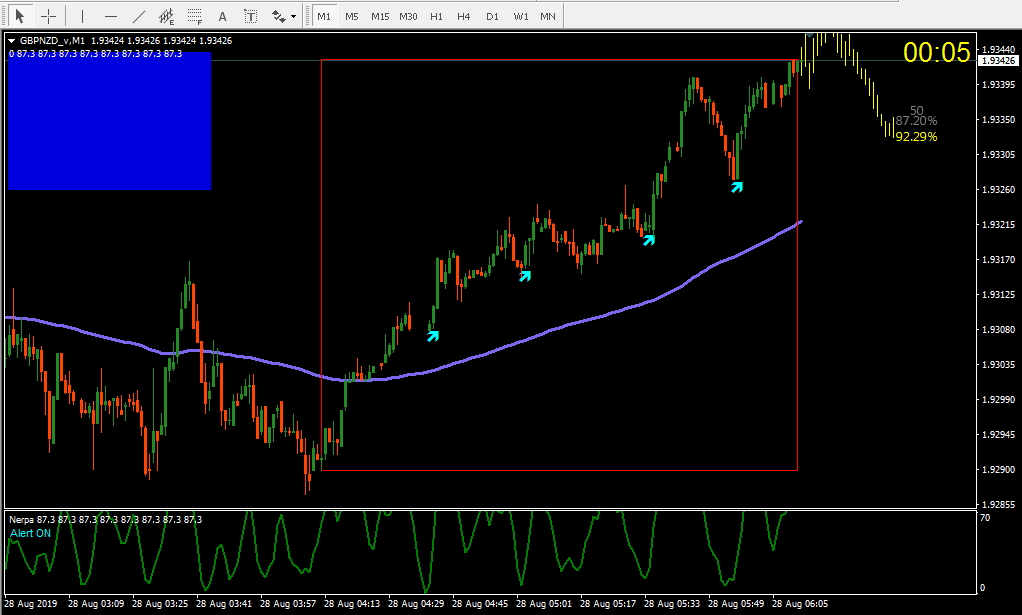Pick the Text Label (T) tool
Screen dimensions: 1022x615
(250, 16)
